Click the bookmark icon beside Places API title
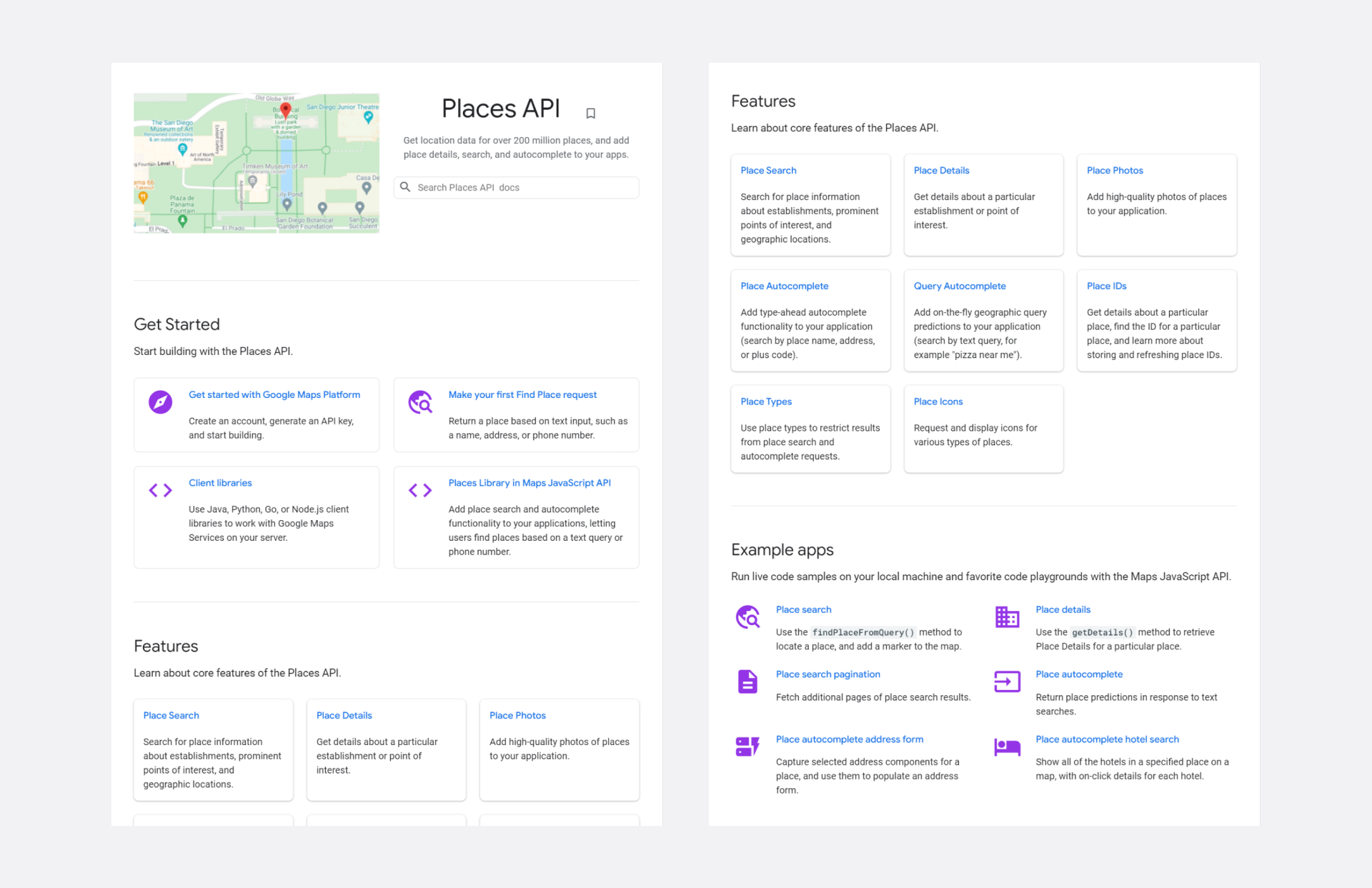The width and height of the screenshot is (1372, 888). 590,113
